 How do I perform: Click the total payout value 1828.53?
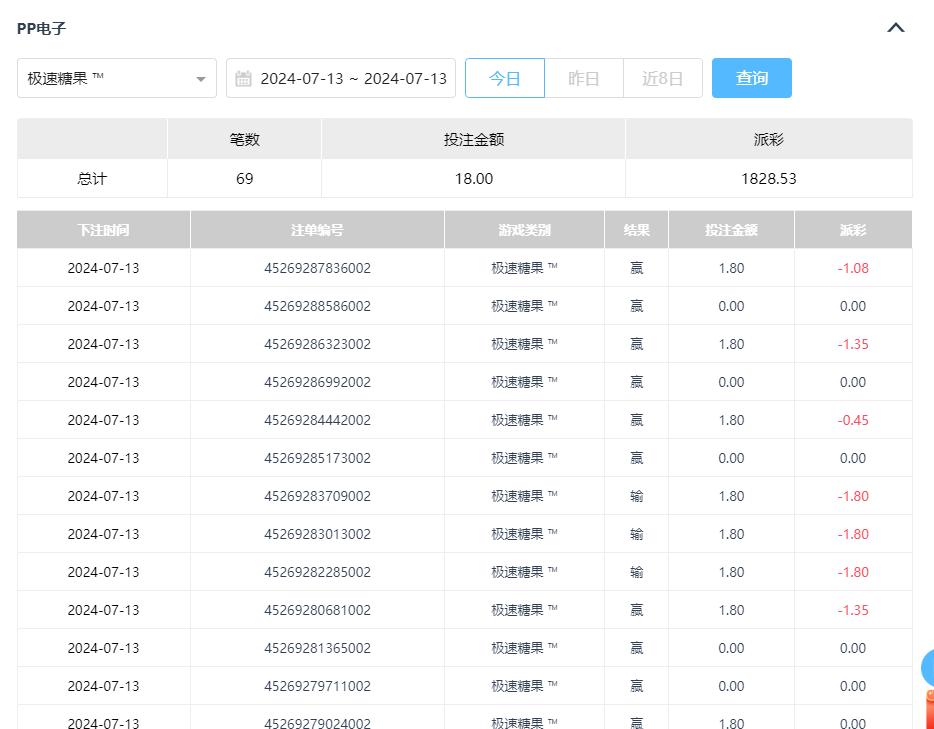coord(768,179)
